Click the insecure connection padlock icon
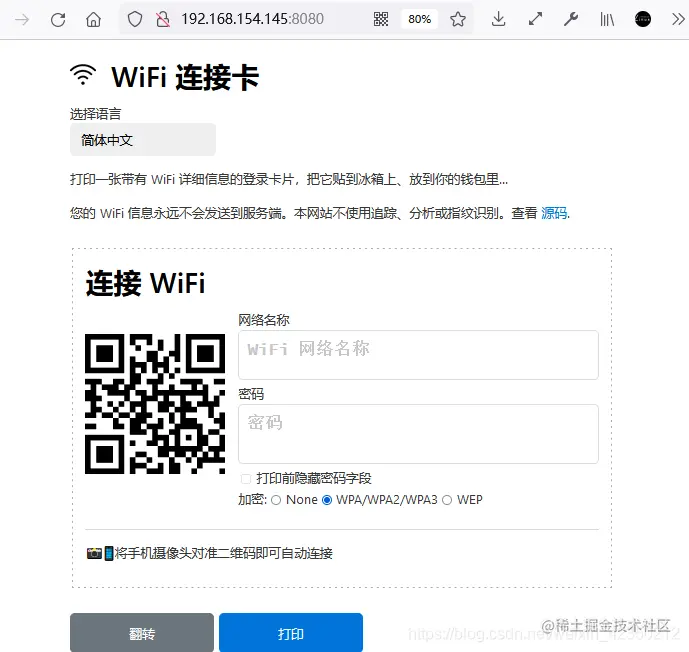This screenshot has width=689, height=652. (x=163, y=19)
